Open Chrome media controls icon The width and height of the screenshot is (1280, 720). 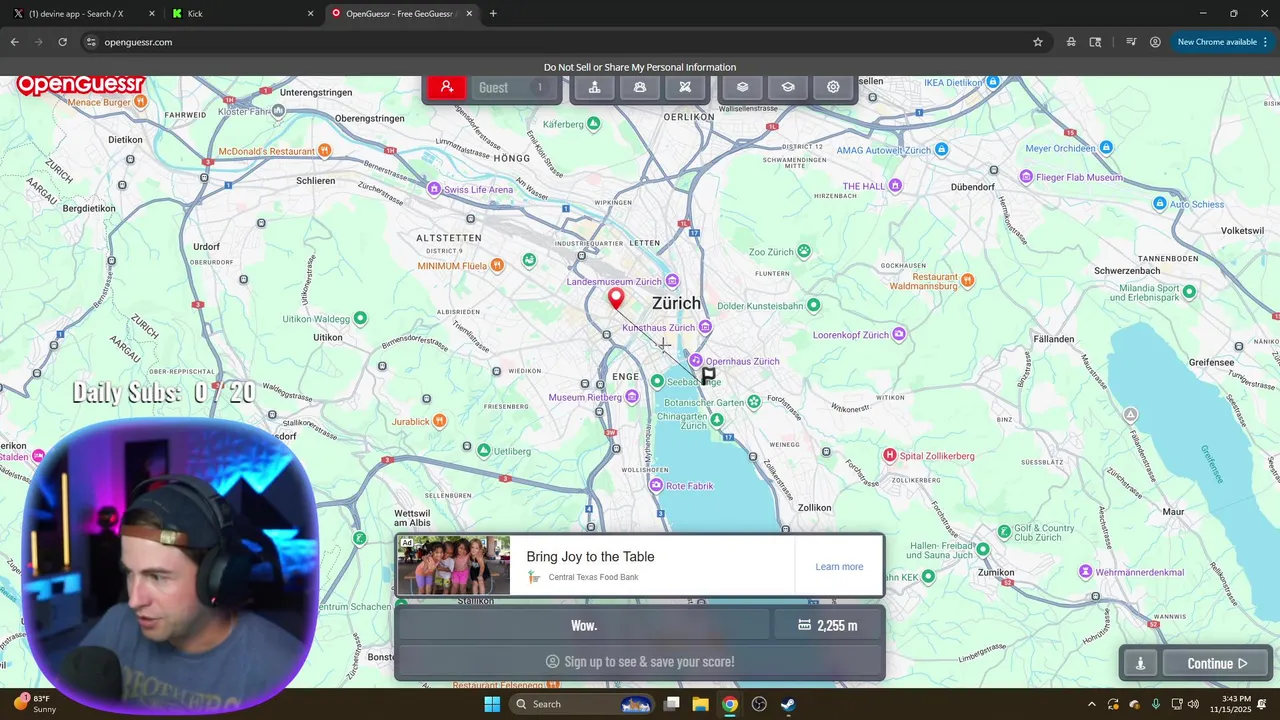[x=1131, y=42]
